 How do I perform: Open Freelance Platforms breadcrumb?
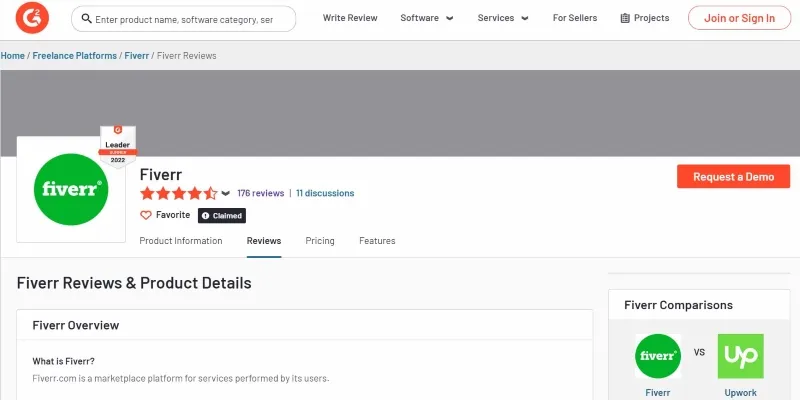click(74, 56)
